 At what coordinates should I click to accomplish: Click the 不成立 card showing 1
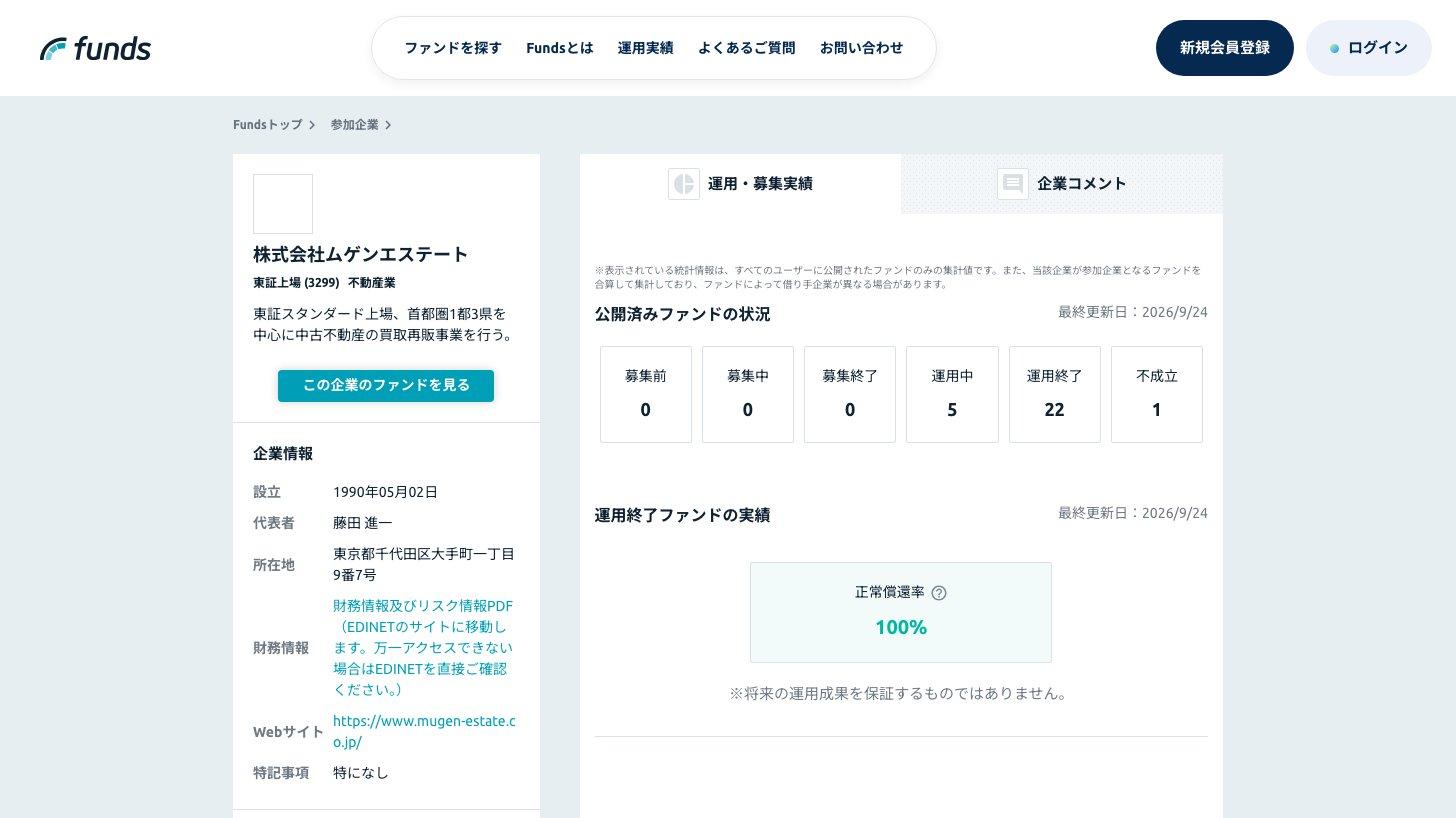point(1157,394)
